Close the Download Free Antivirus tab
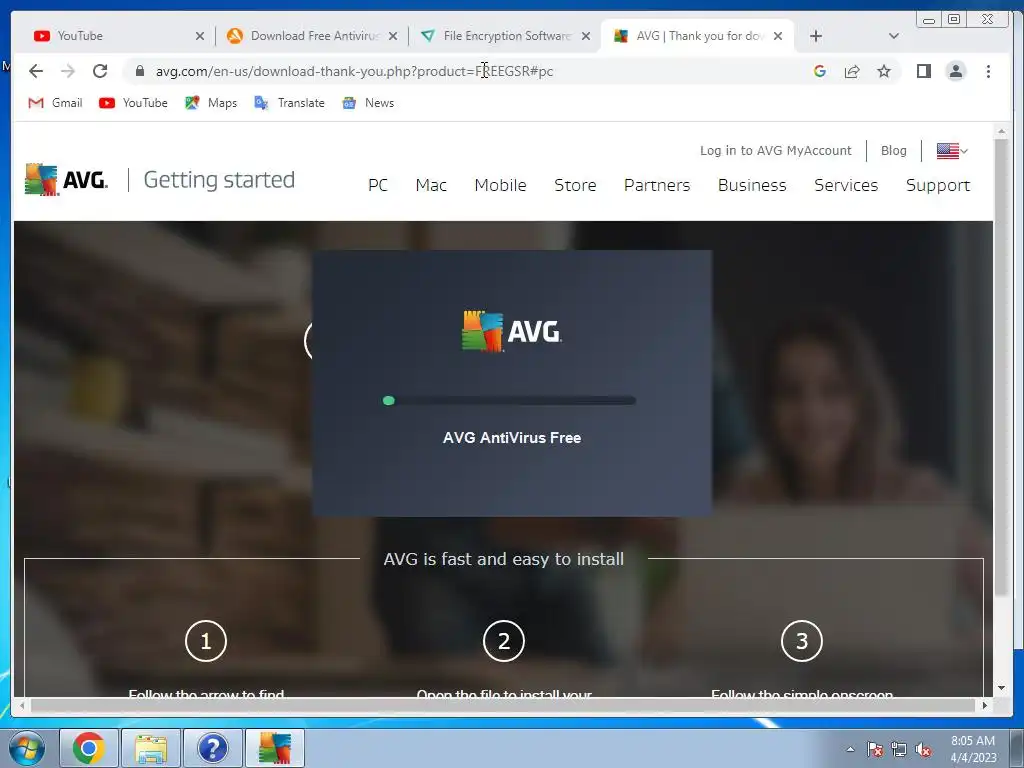1024x768 pixels. [x=392, y=36]
